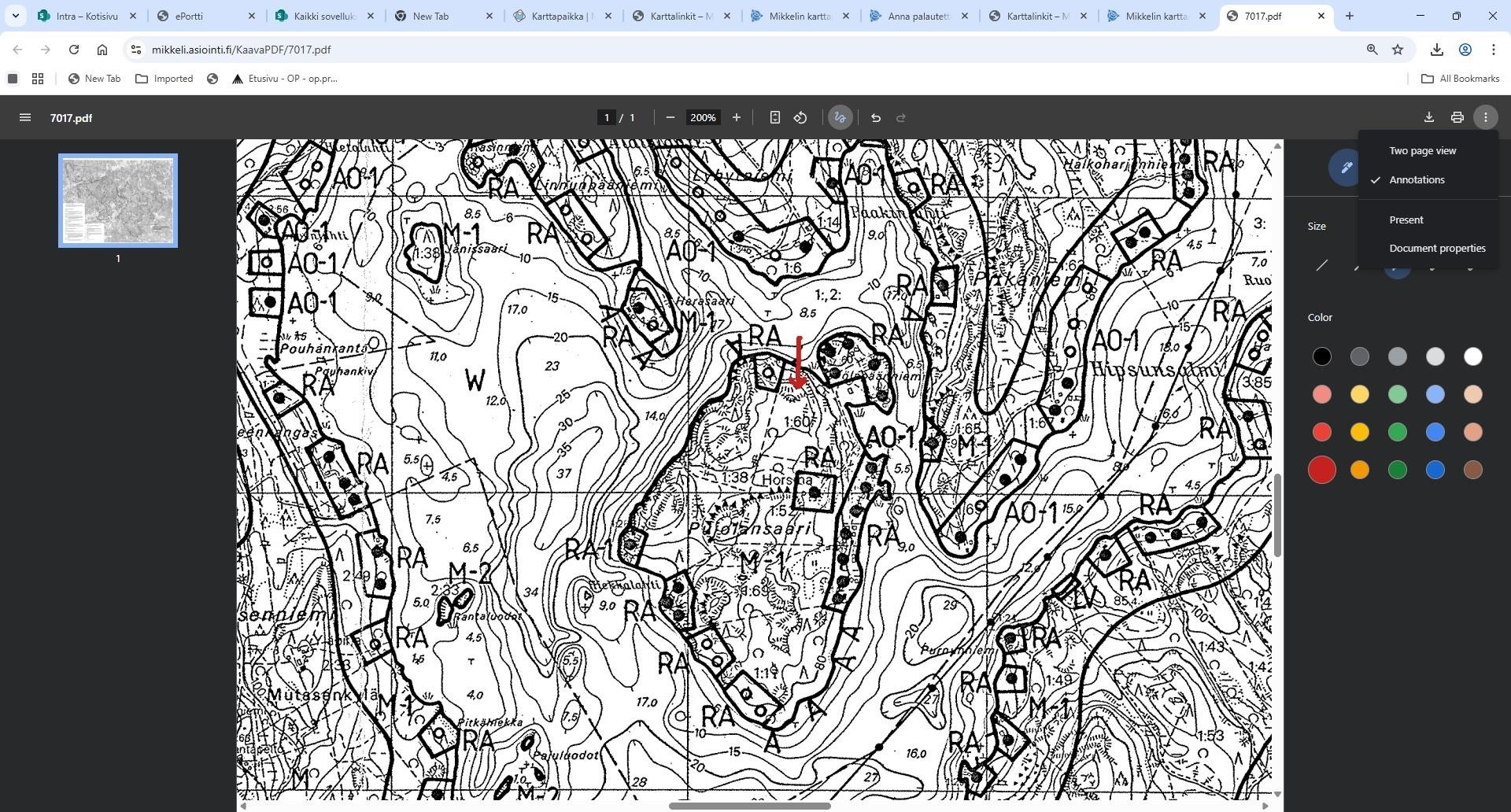Undo the last annotation stroke

(876, 117)
